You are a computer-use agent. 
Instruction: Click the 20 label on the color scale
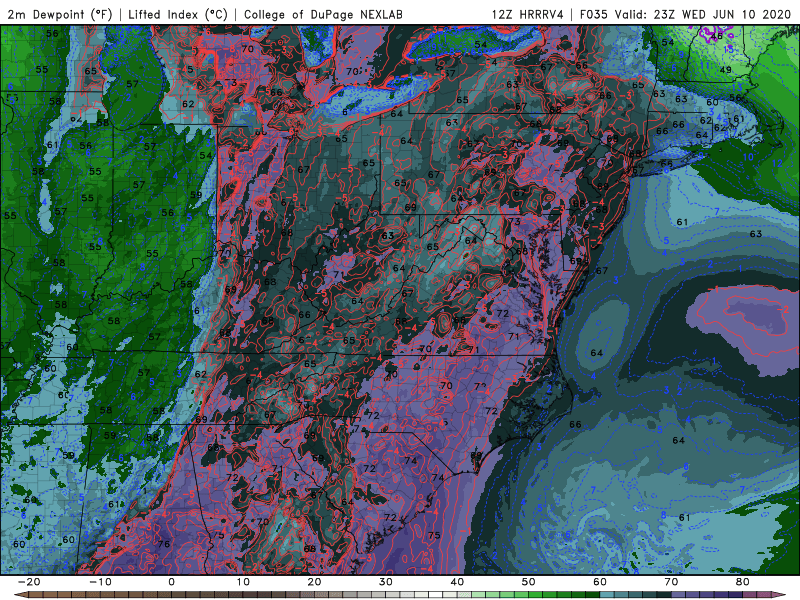314,582
